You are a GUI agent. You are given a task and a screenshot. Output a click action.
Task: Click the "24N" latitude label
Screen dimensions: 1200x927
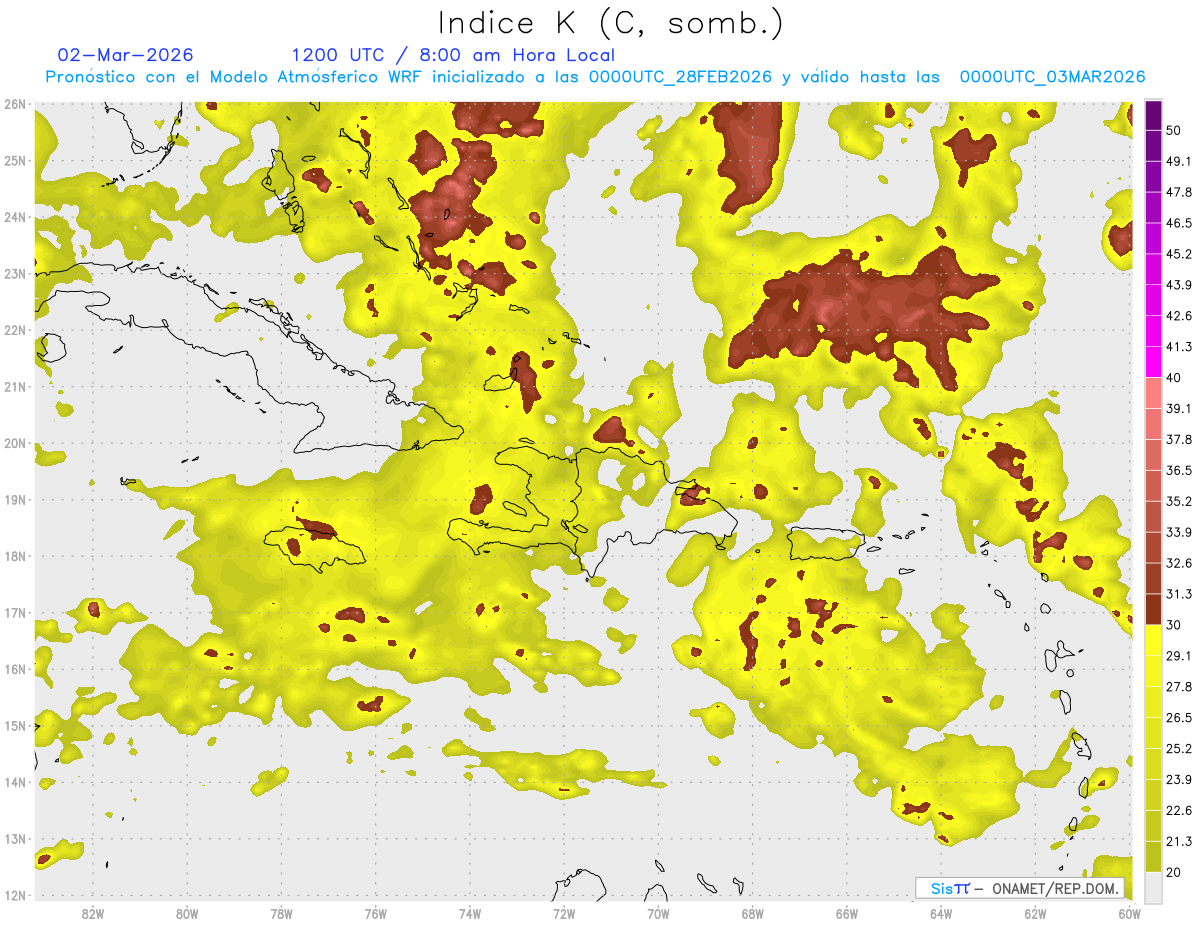coord(14,217)
